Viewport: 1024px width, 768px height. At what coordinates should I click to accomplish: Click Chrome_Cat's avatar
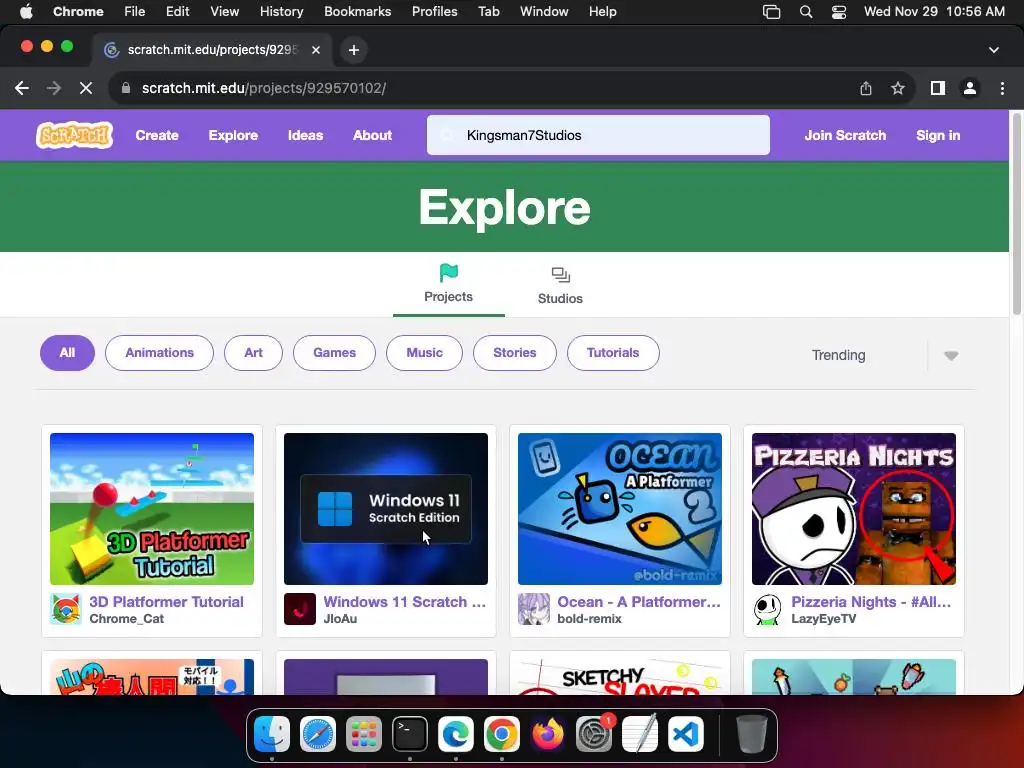(x=66, y=609)
